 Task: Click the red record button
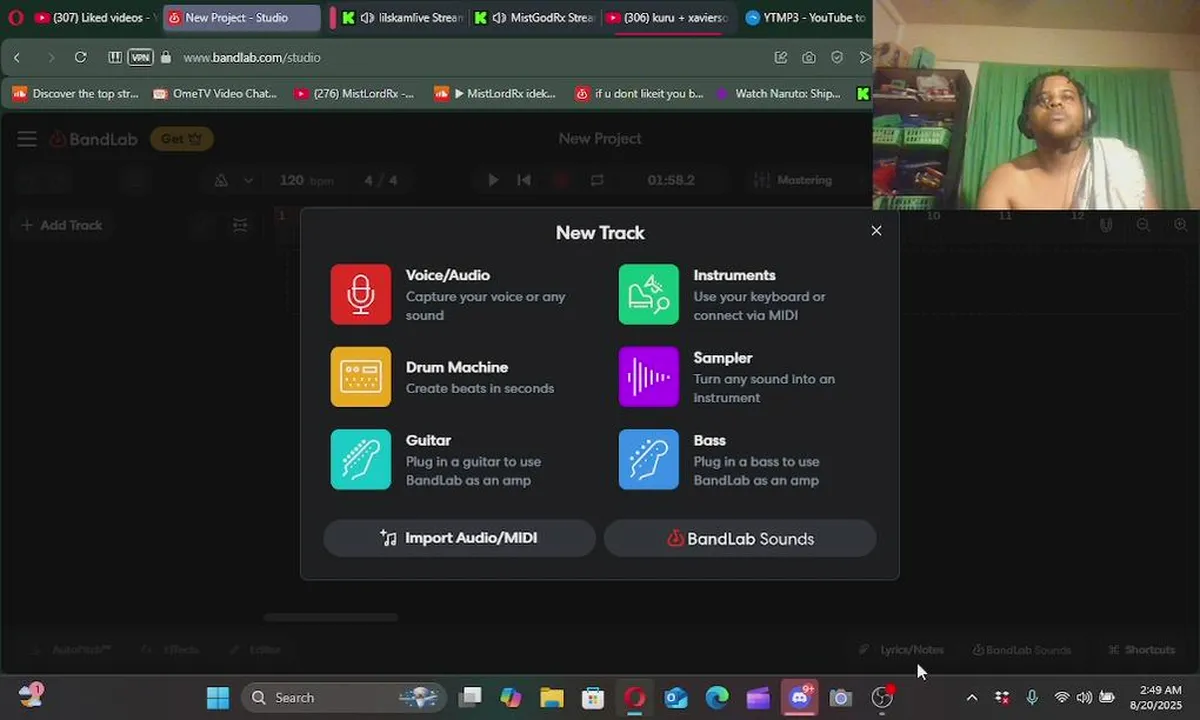(560, 180)
